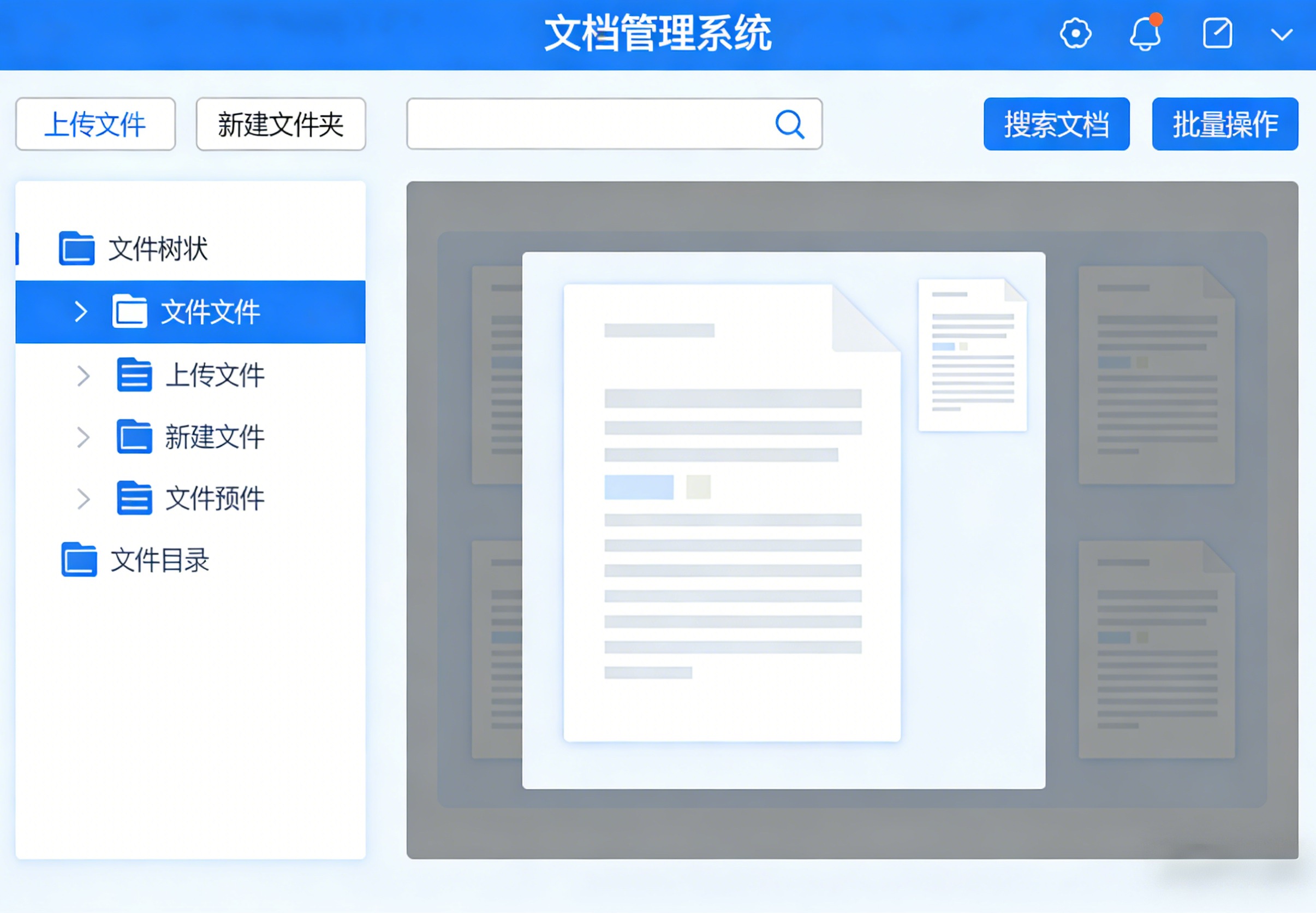Viewport: 1316px width, 913px height.
Task: Select bottom-left dimmed document thumbnail
Action: pyautogui.click(x=497, y=650)
